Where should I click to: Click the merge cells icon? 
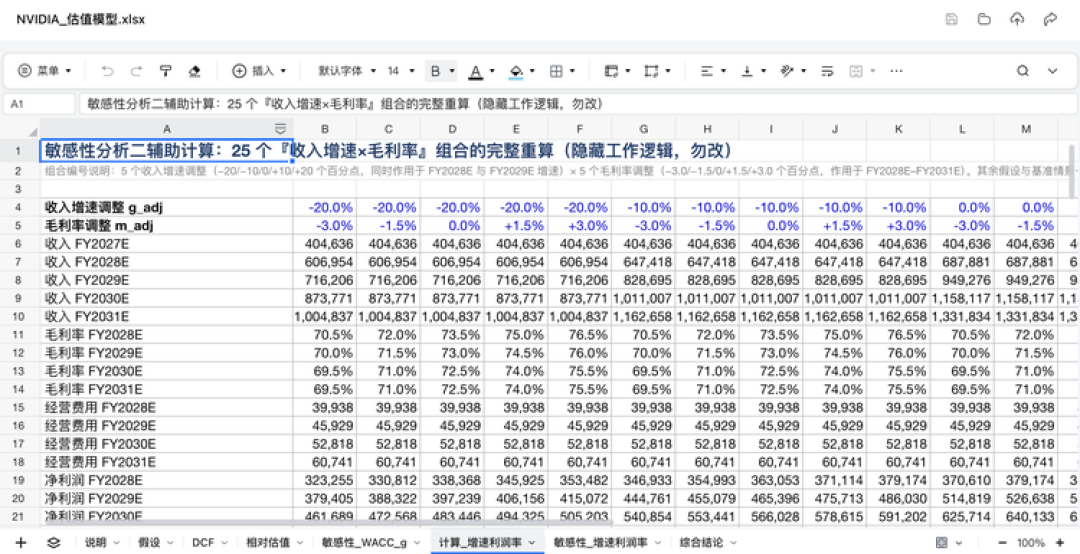click(x=651, y=71)
